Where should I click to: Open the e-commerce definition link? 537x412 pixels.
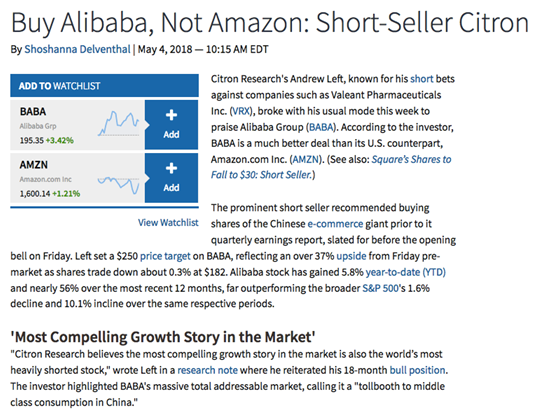pyautogui.click(x=335, y=224)
